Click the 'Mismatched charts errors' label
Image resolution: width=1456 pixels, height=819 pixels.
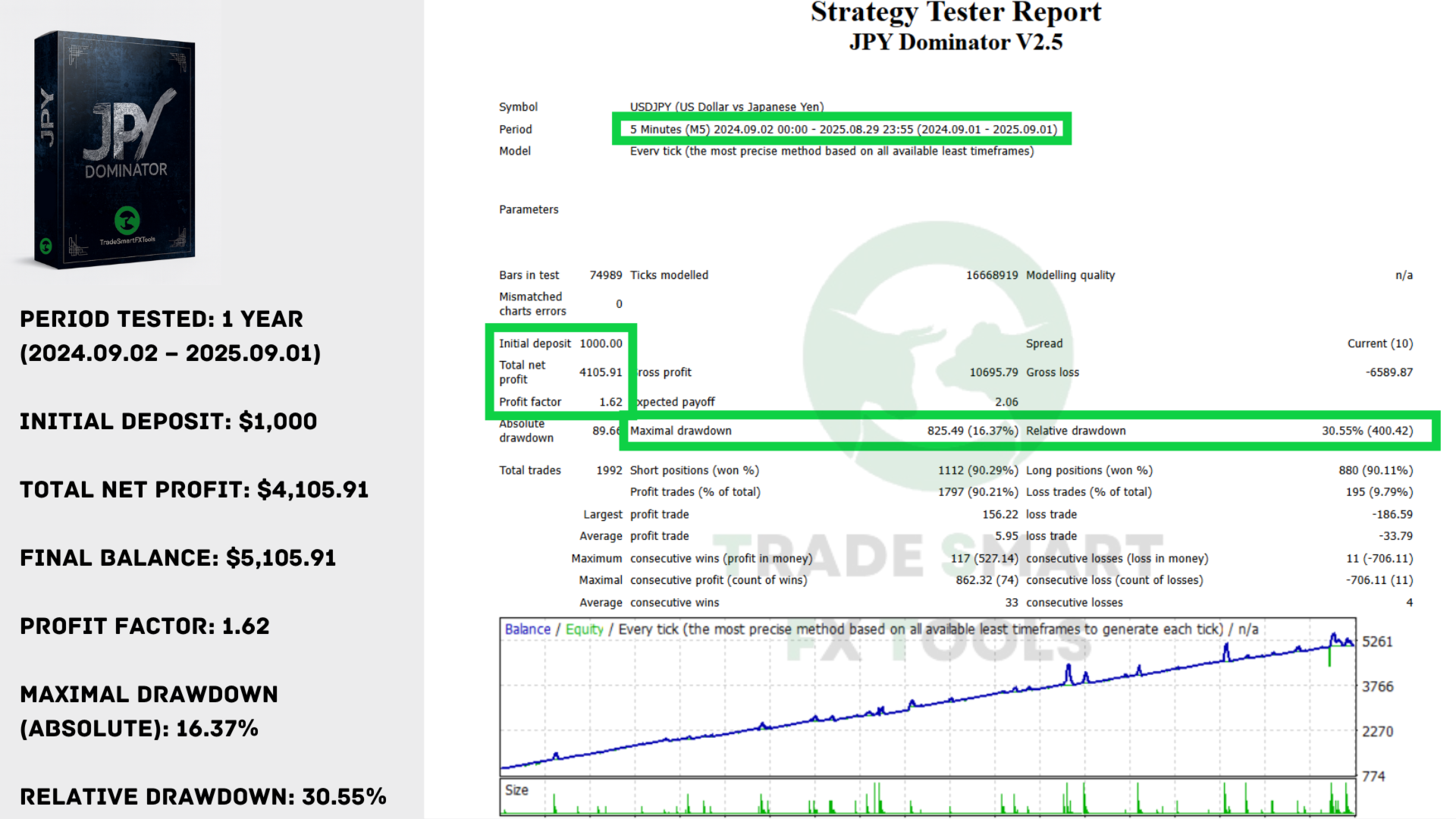coord(532,304)
